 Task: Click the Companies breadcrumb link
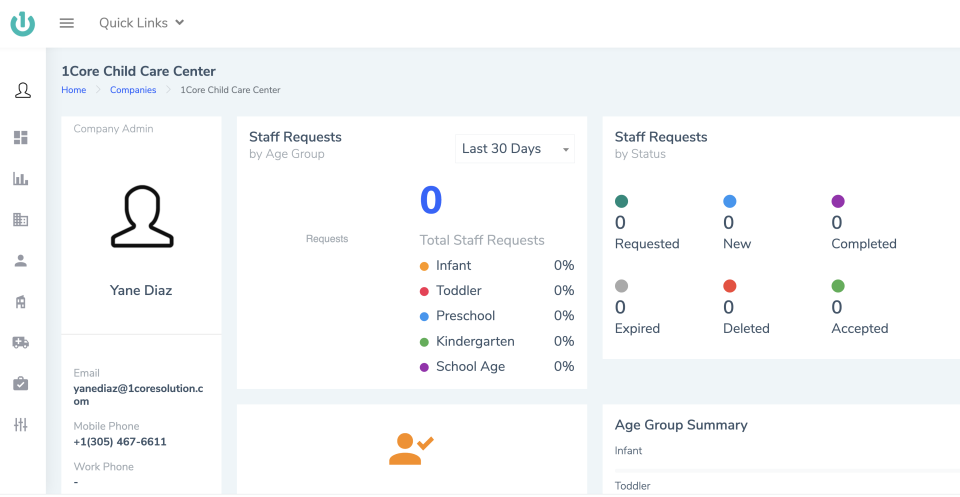click(x=133, y=90)
